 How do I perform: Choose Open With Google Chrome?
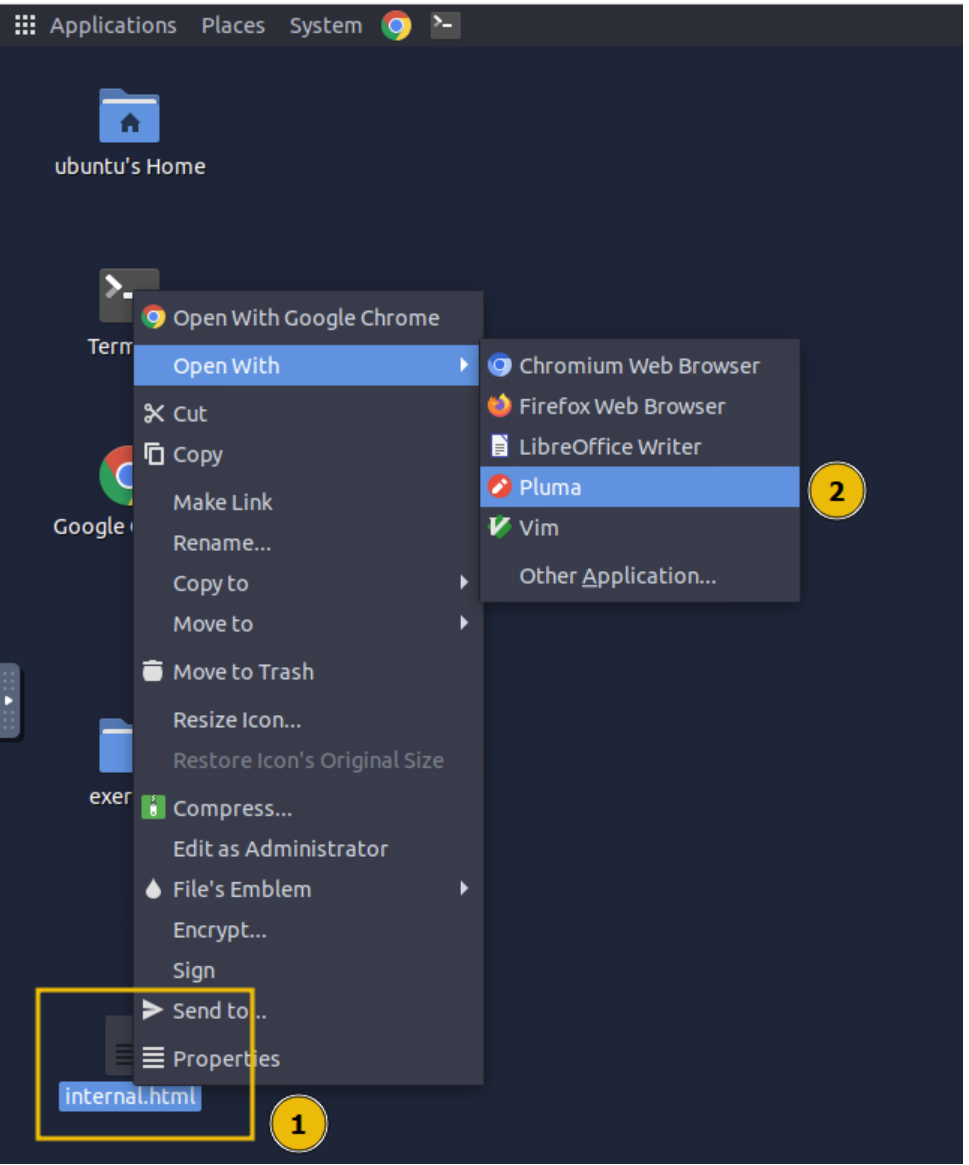308,317
